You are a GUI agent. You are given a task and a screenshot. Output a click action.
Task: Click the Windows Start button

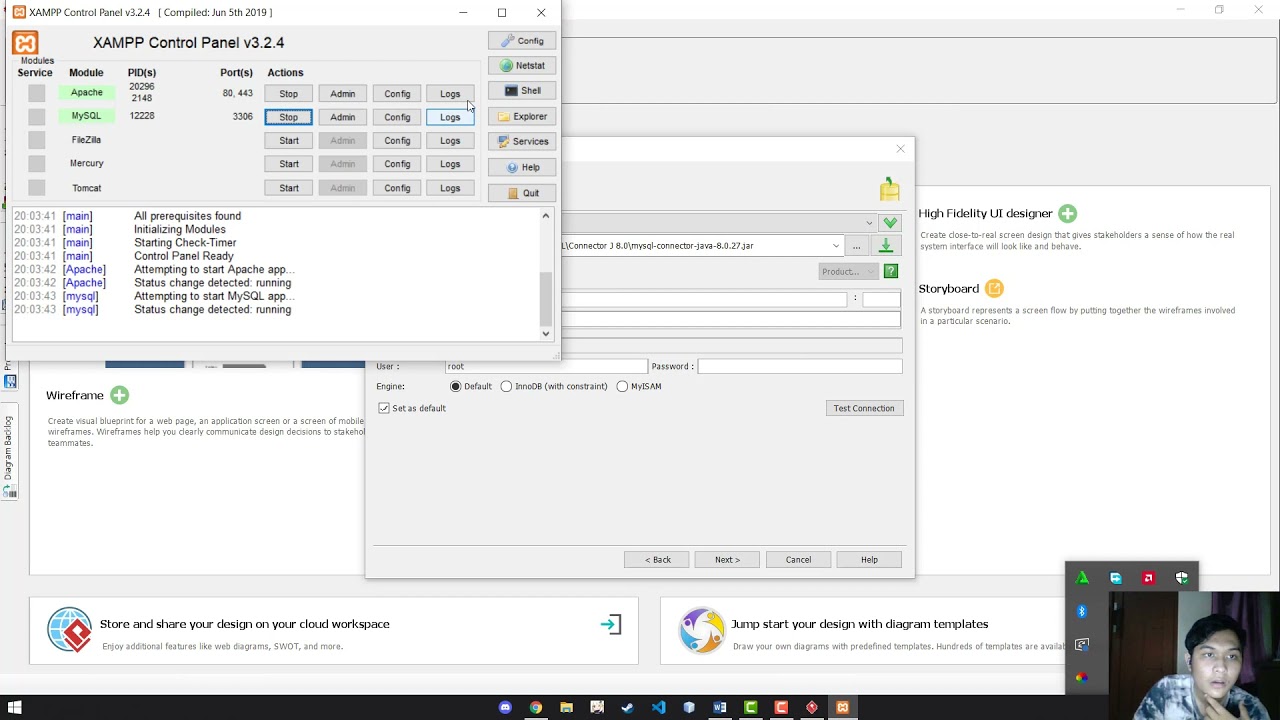click(x=14, y=707)
